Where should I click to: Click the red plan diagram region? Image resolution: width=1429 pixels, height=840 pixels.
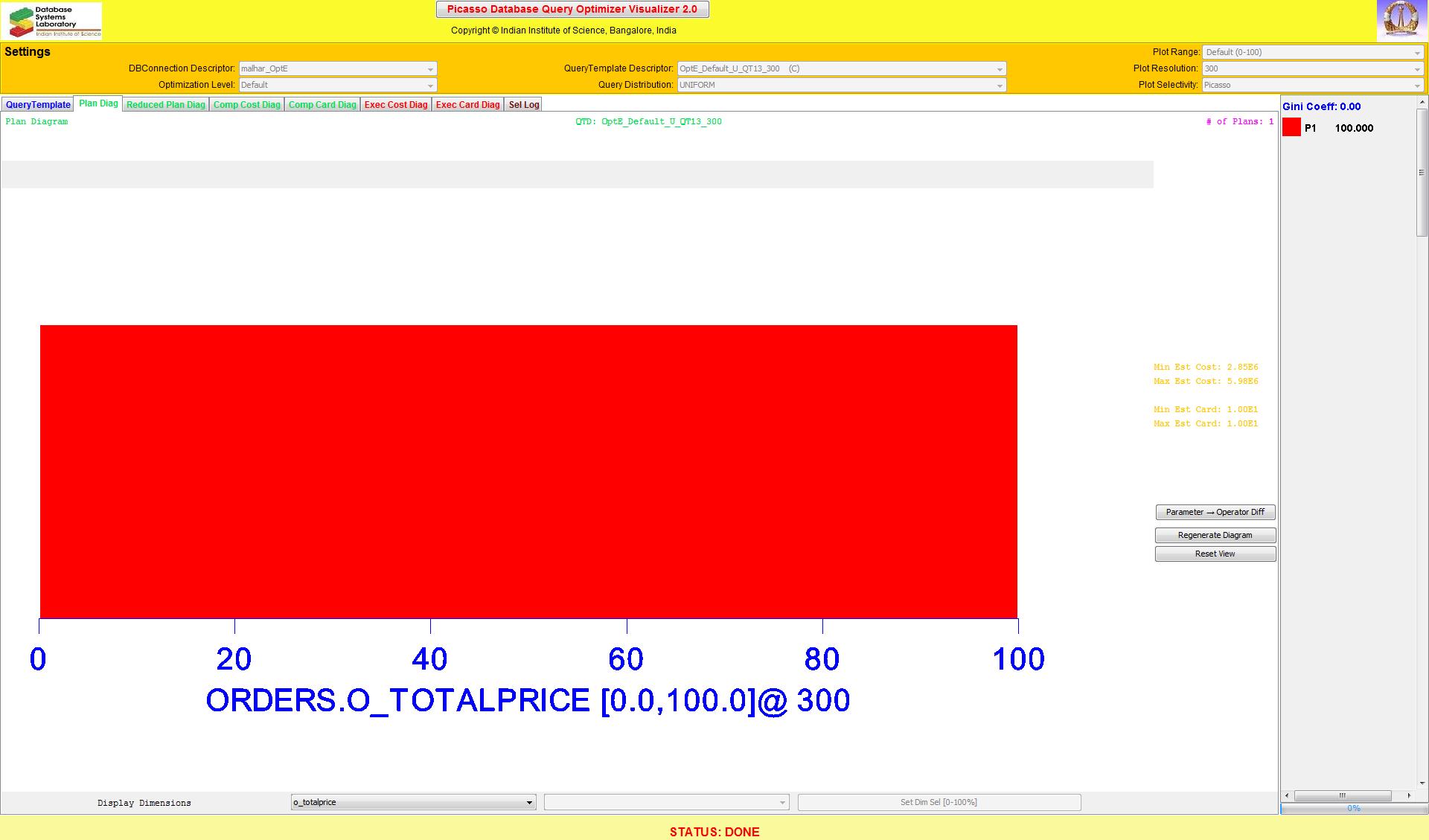coord(528,471)
